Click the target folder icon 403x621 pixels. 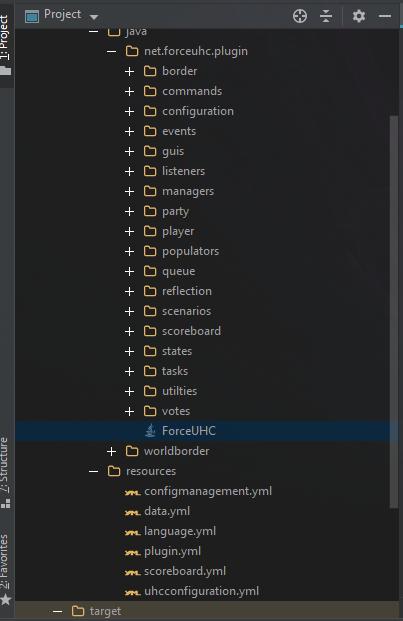click(78, 611)
